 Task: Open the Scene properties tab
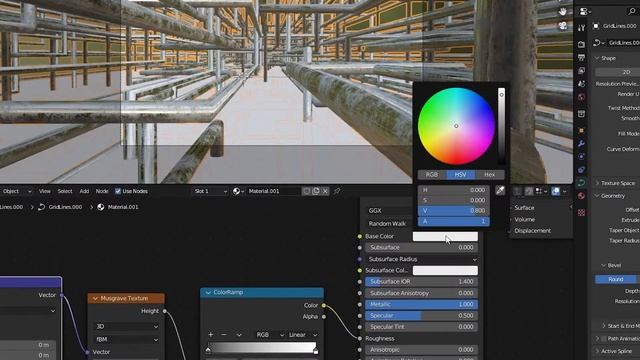click(581, 84)
